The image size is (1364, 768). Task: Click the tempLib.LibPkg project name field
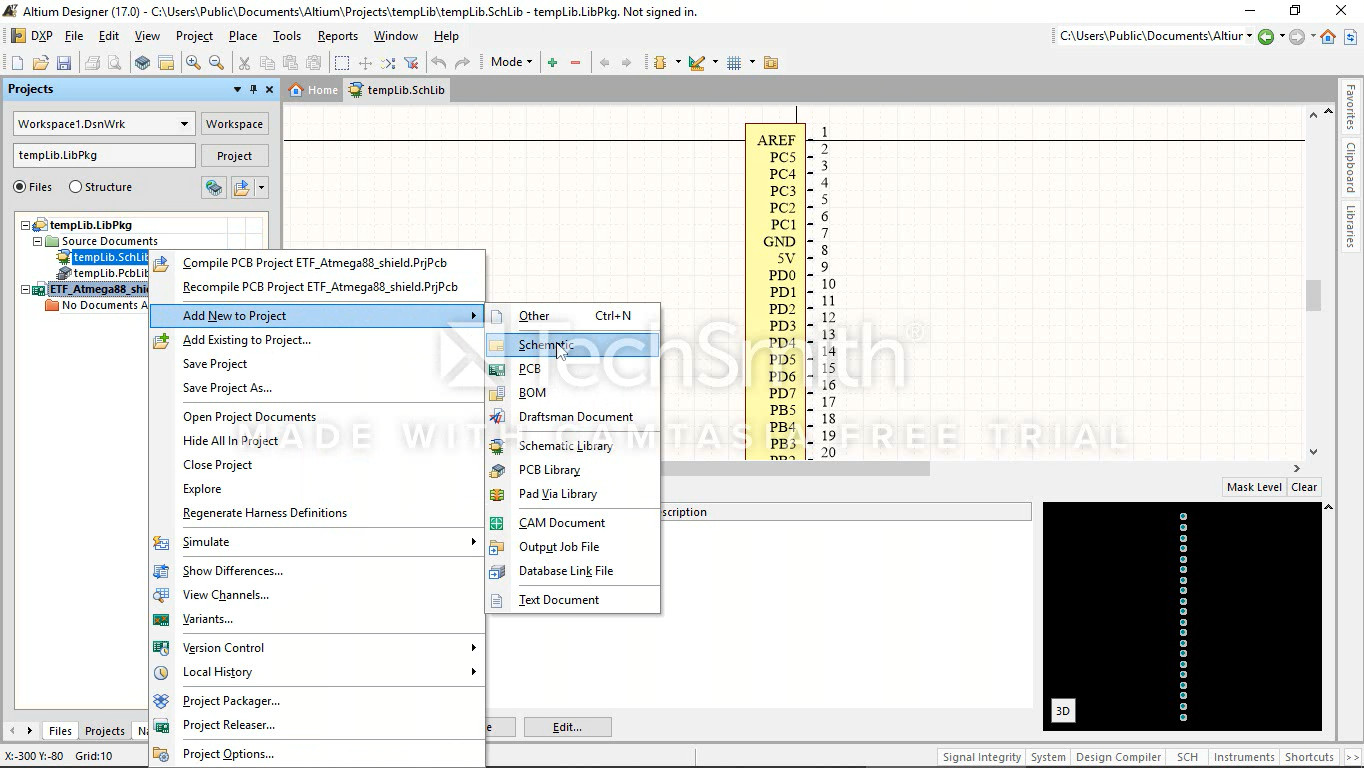coord(104,156)
